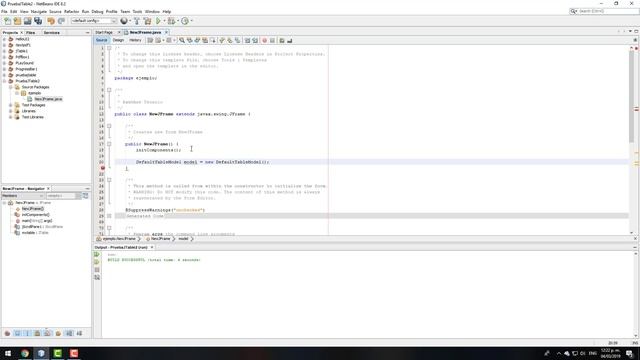Click the Build Project hammer icon
This screenshot has height=360, width=640.
(137, 21)
